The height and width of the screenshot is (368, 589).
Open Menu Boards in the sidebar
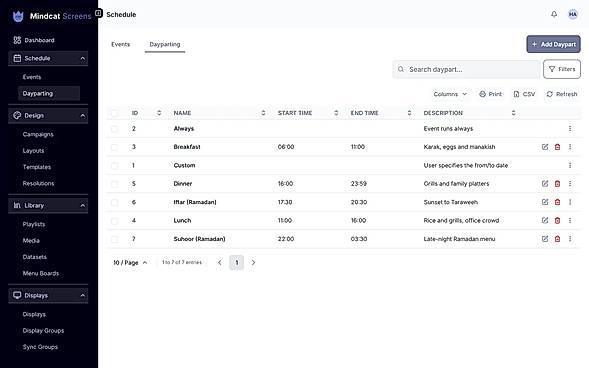tap(41, 273)
